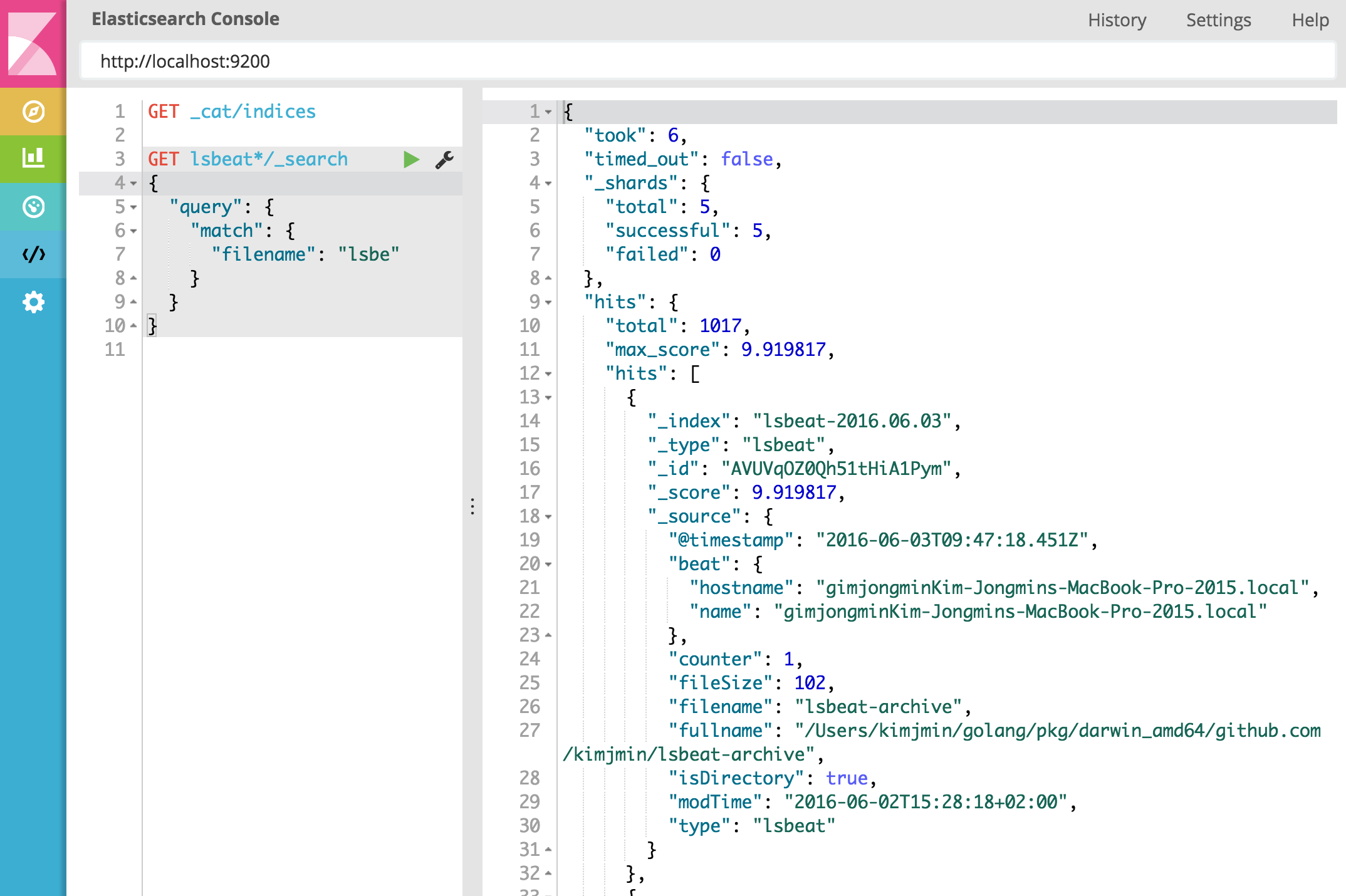Click the fold-end arrow on editor line 8
This screenshot has height=896, width=1346.
[133, 278]
